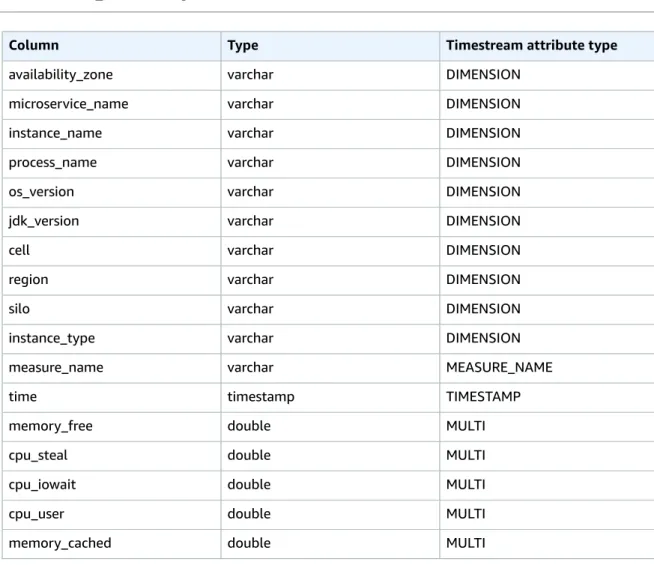Click the 'Type' column header
This screenshot has width=654, height=565.
[x=330, y=46]
